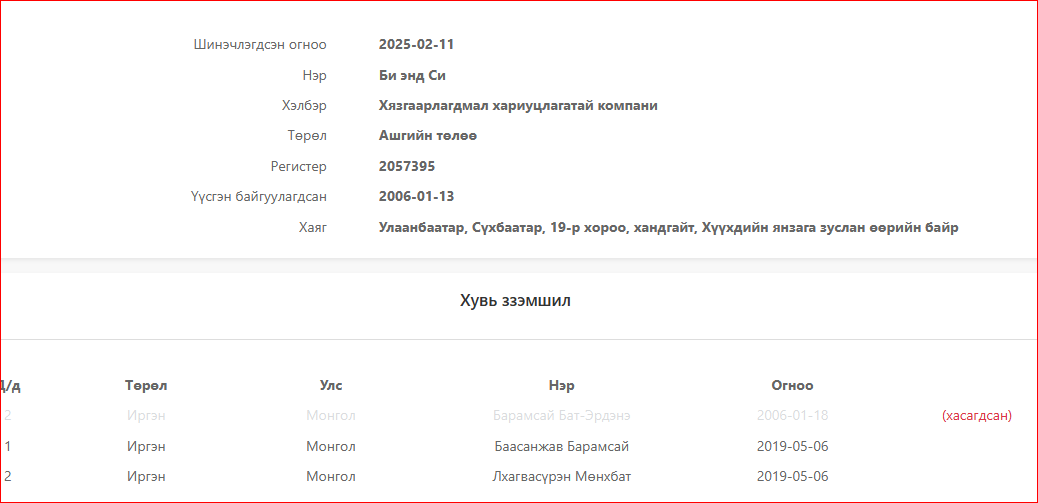
Task: Select the Ашгийн төлөө type value
Action: point(427,135)
